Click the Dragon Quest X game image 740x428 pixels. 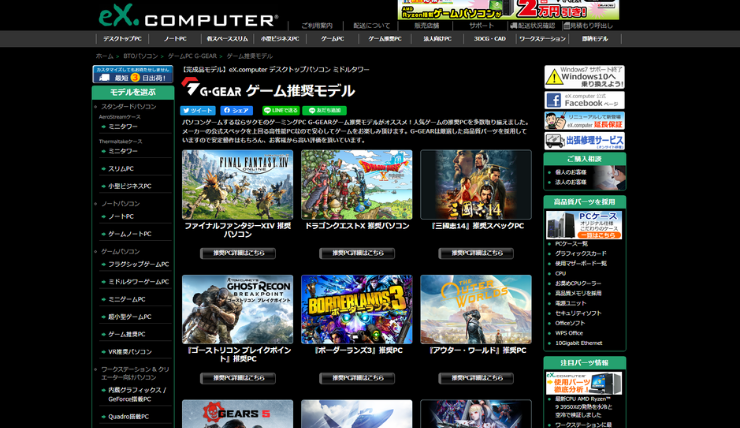coord(356,185)
